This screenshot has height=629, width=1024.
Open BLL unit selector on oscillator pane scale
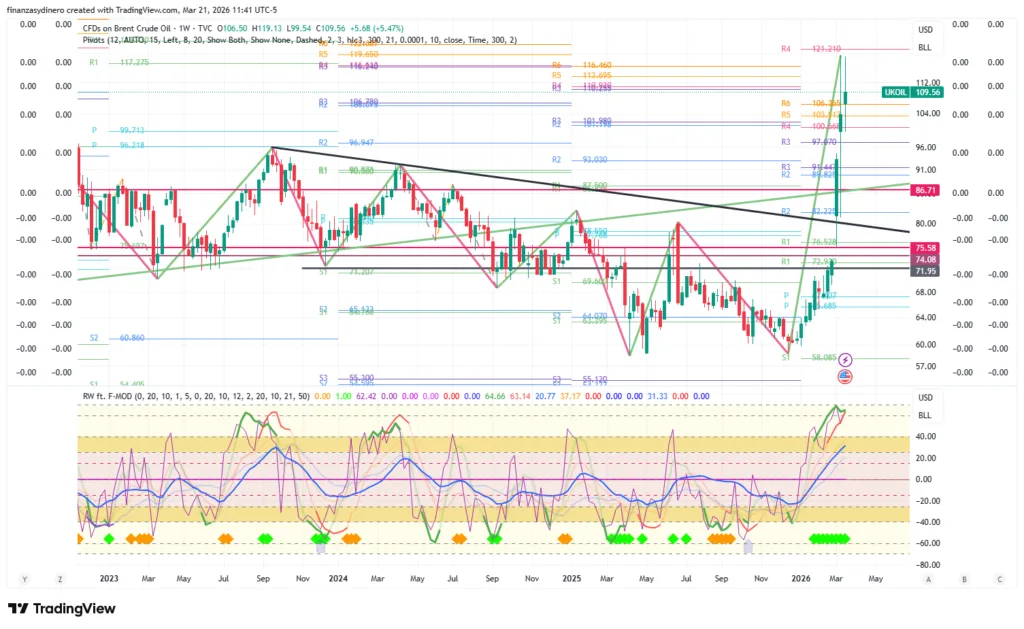click(924, 414)
